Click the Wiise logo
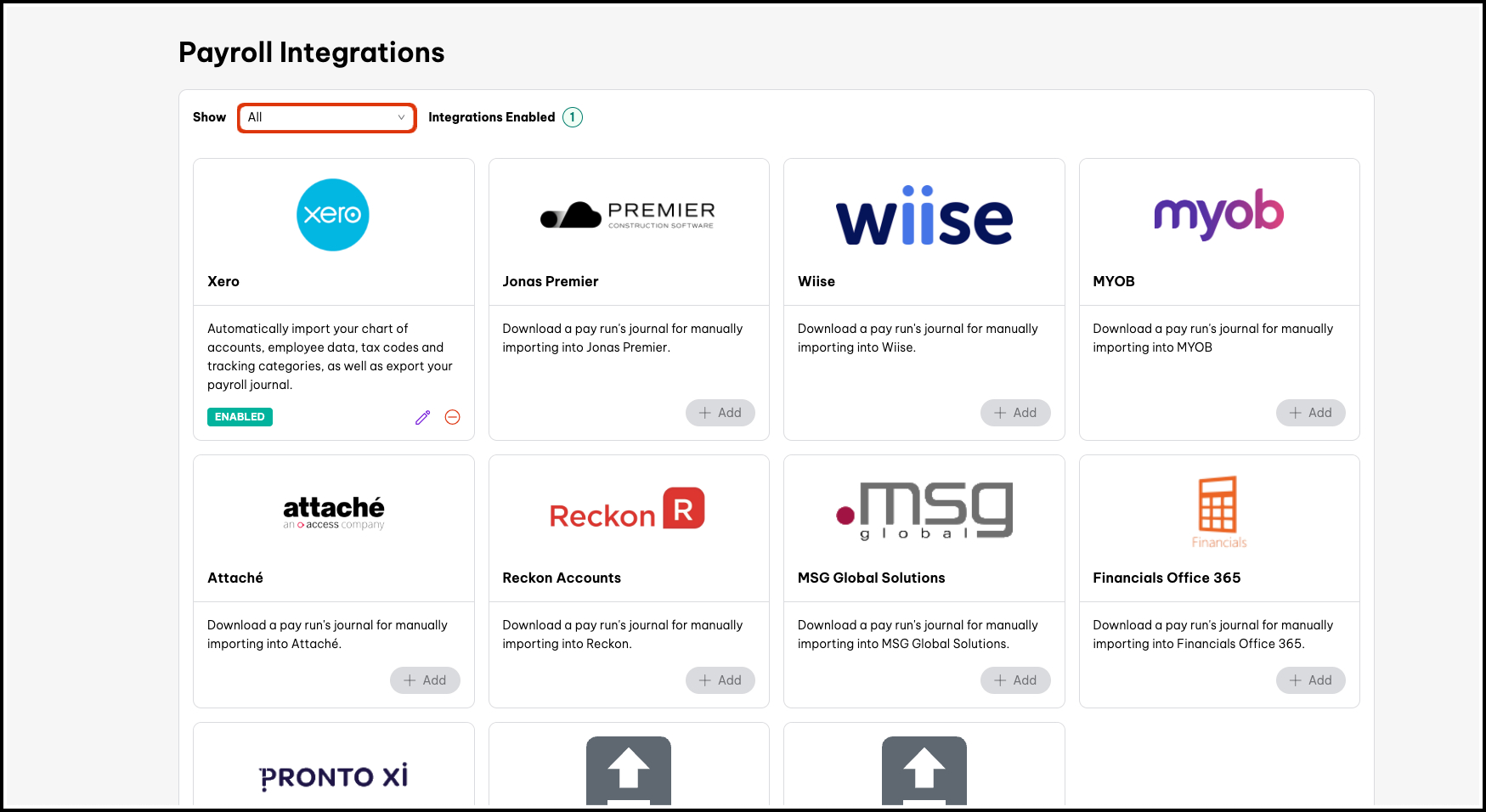The width and height of the screenshot is (1486, 812). click(x=924, y=217)
